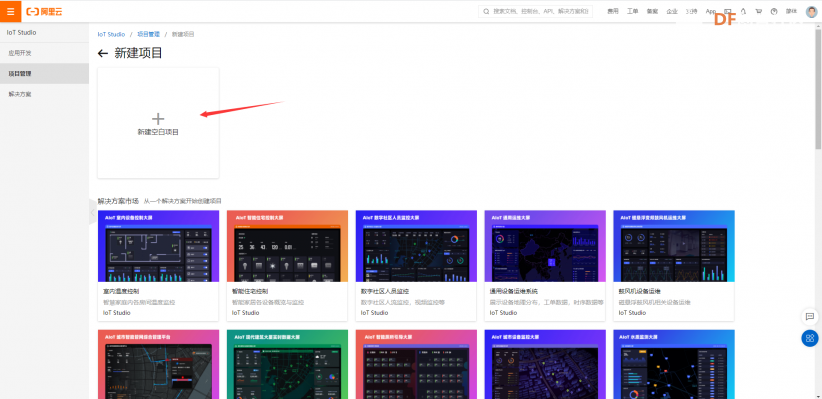Open 室内设备控制大屏 template thumbnail
Image resolution: width=822 pixels, height=399 pixels.
click(x=158, y=246)
